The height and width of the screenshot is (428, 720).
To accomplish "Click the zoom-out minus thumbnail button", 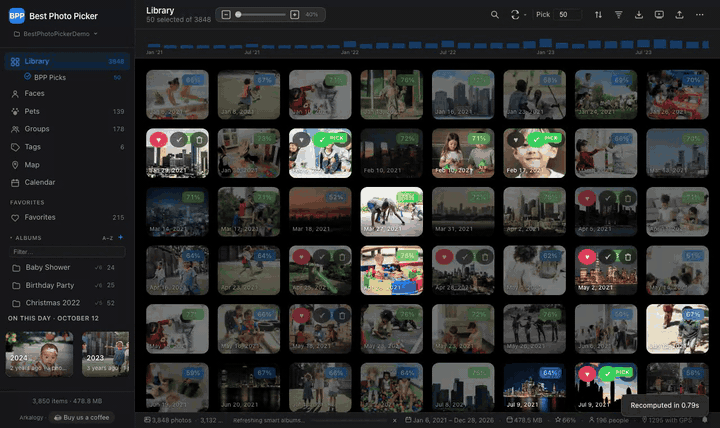I will click(226, 15).
